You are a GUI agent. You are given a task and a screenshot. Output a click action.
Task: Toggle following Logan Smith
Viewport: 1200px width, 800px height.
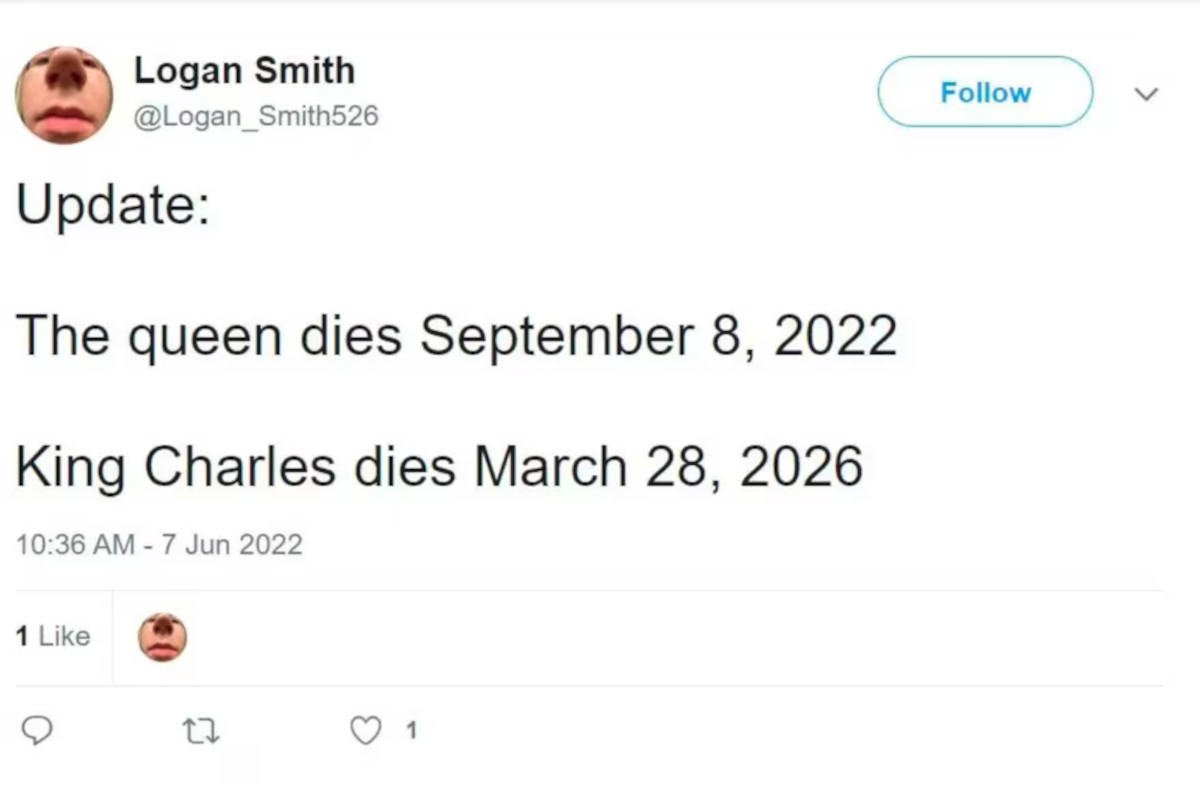pos(984,92)
